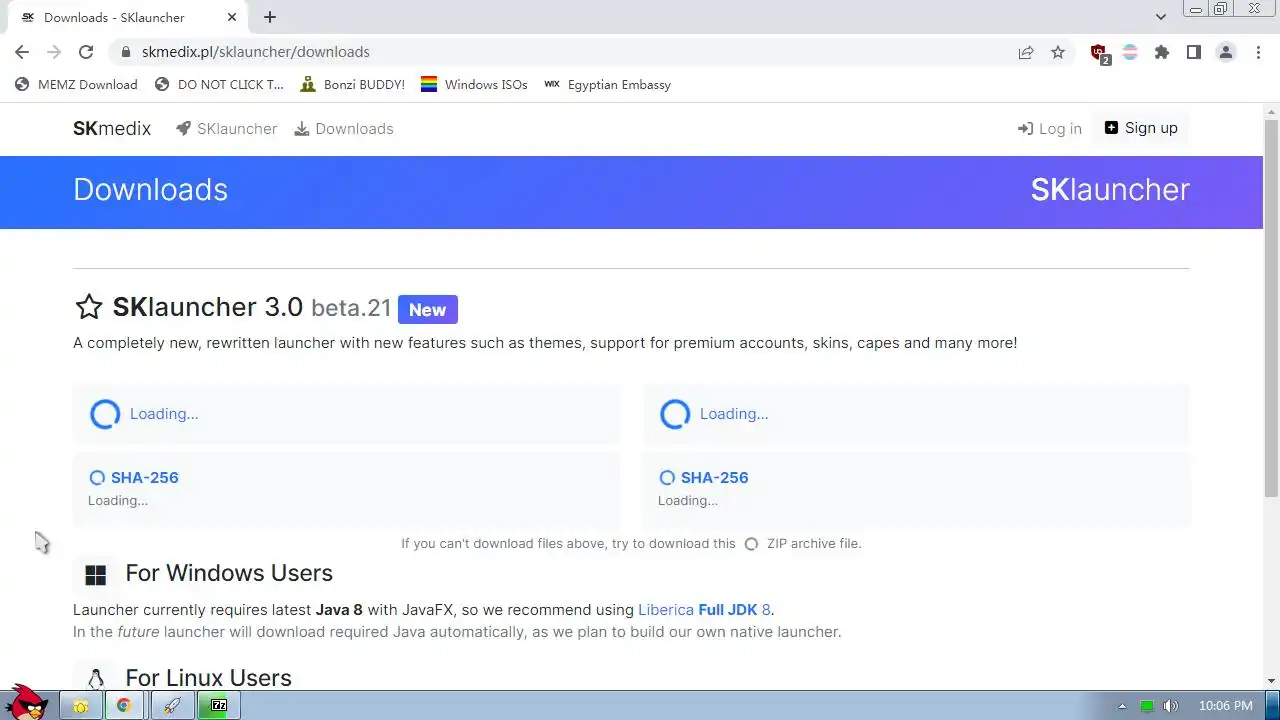
Task: Open the Egyptian Embassy bookmark
Action: click(x=607, y=85)
